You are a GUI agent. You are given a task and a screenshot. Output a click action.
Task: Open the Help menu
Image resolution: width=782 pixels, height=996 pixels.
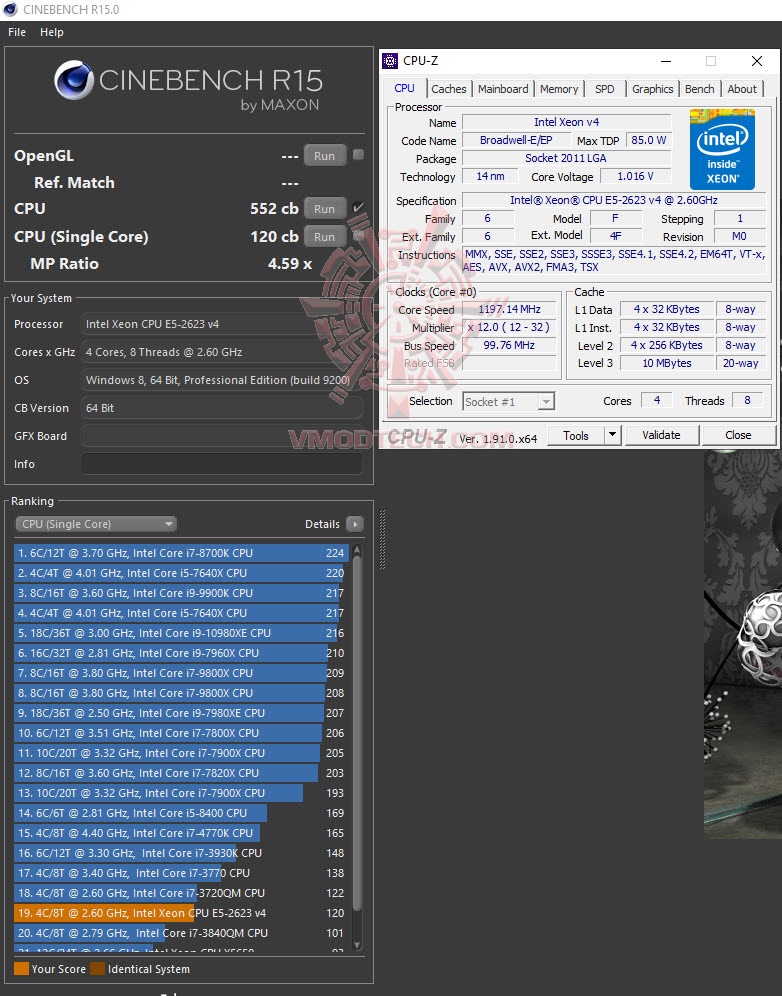click(x=52, y=32)
